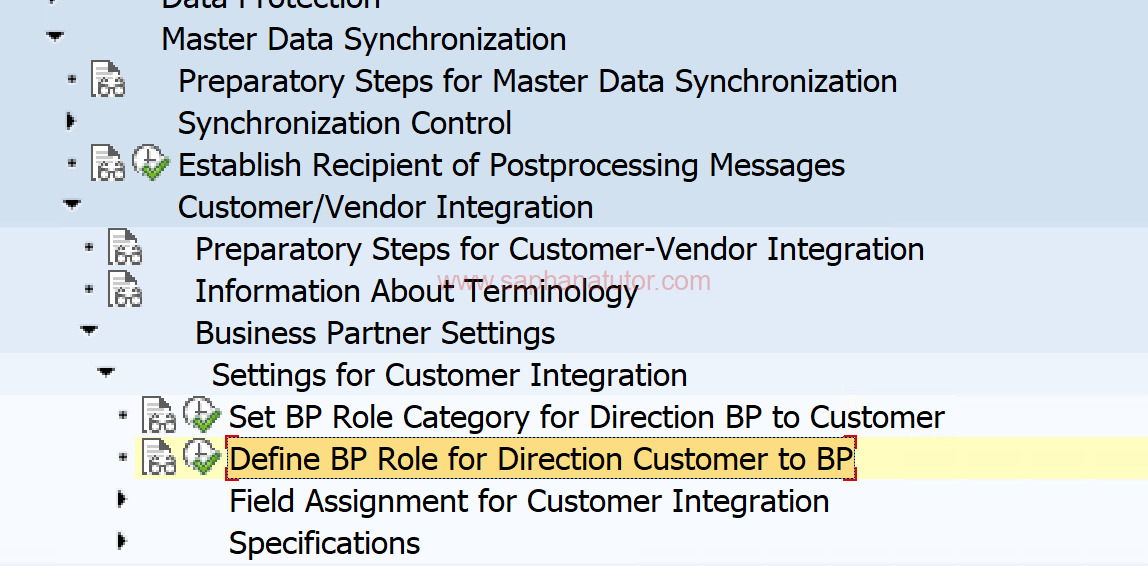This screenshot has height=566, width=1148.
Task: Select Set BP Role Category for Direction BP to Customer
Action: coord(587,417)
